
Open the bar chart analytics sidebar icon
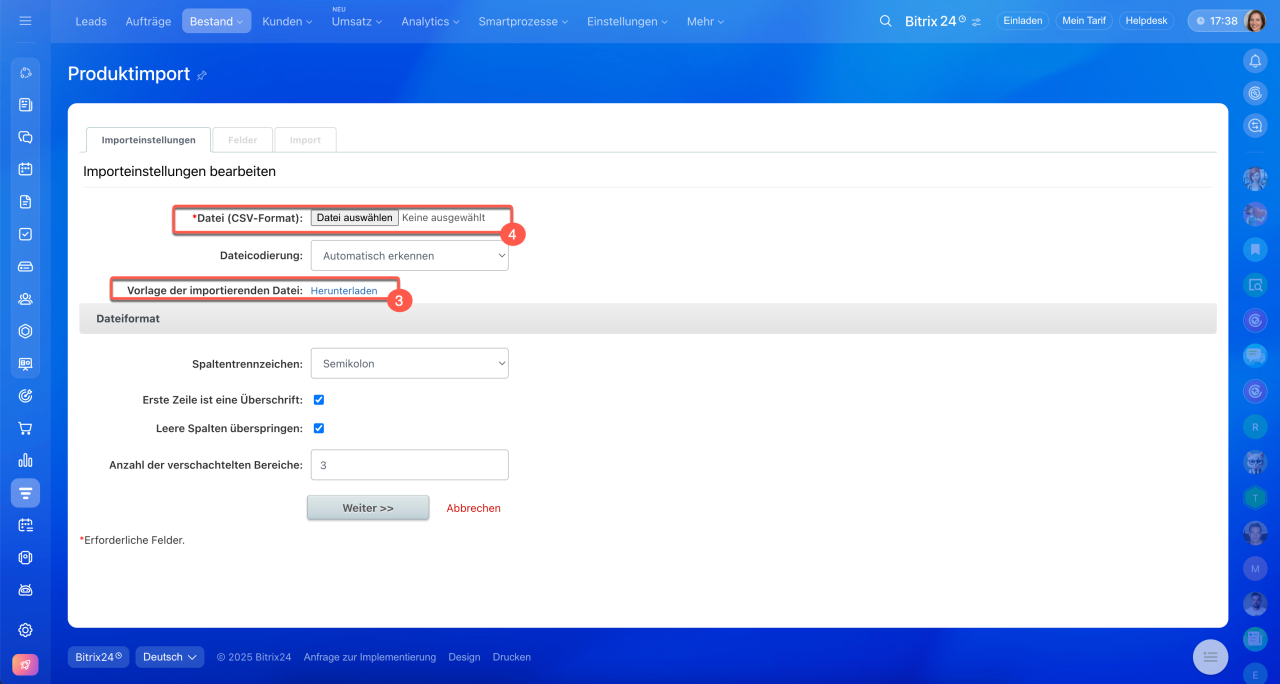click(26, 460)
